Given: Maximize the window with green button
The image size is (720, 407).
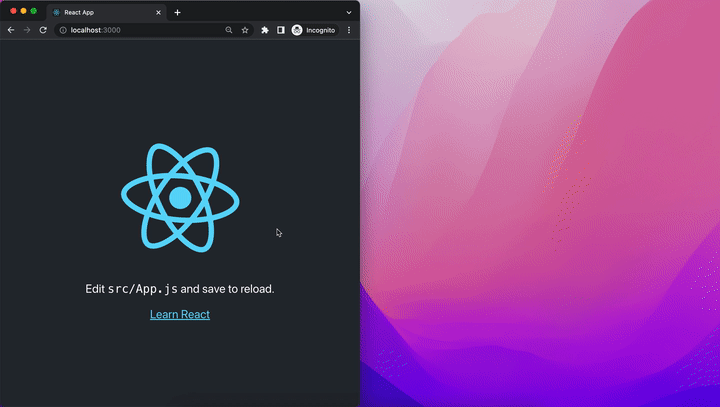Looking at the screenshot, I should [34, 11].
